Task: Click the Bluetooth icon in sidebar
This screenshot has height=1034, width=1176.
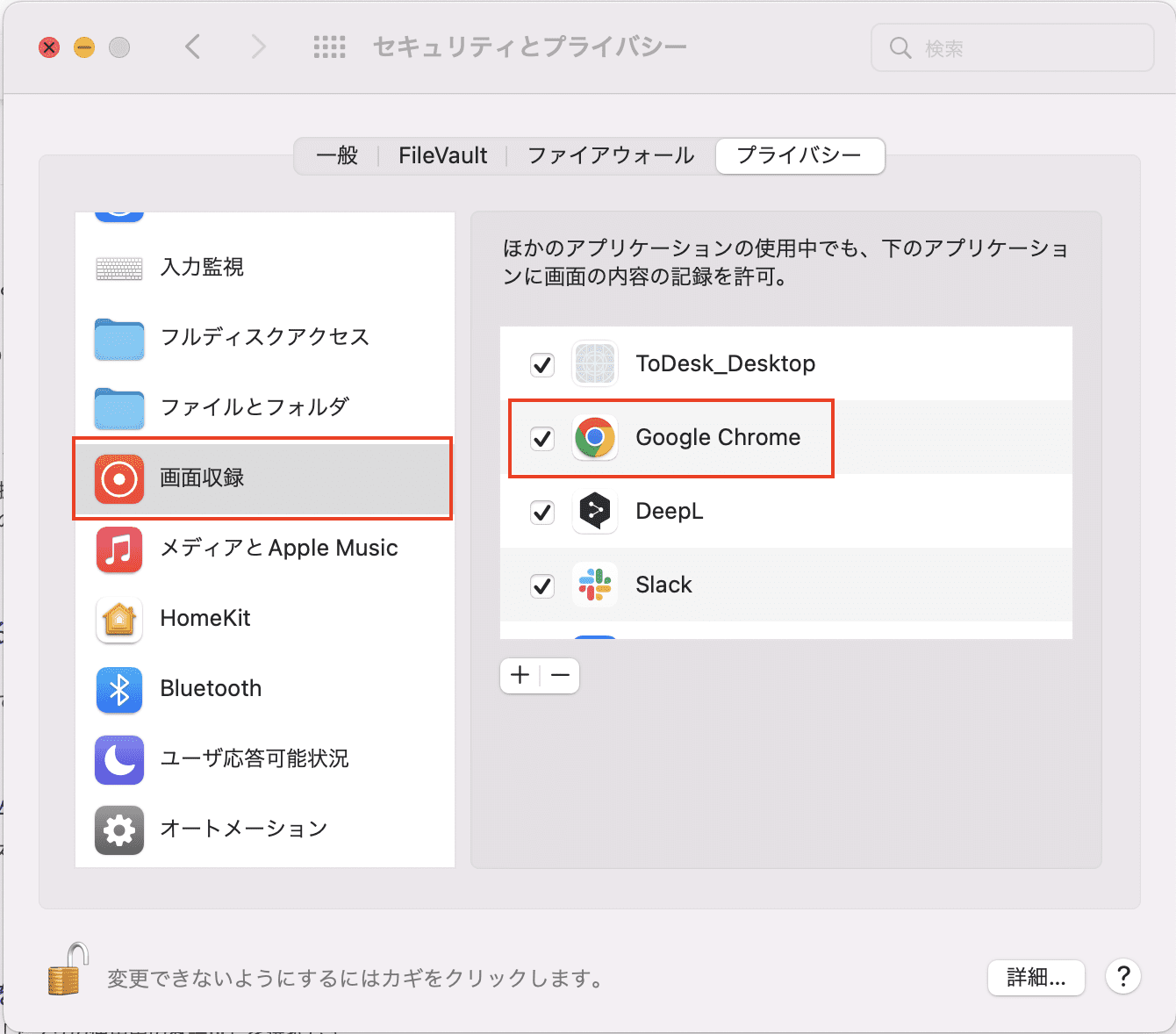Action: (x=119, y=689)
